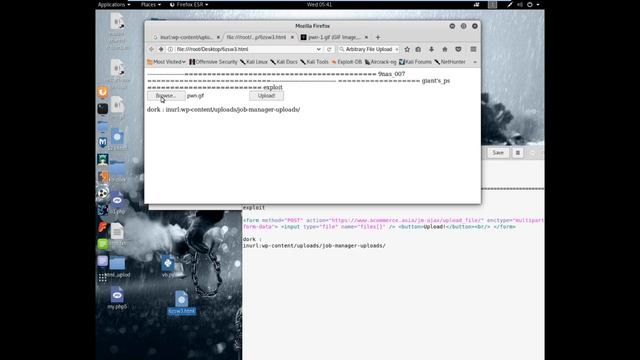Open the Places menu in top bar
Viewport: 640px width, 360px height.
click(151, 4)
